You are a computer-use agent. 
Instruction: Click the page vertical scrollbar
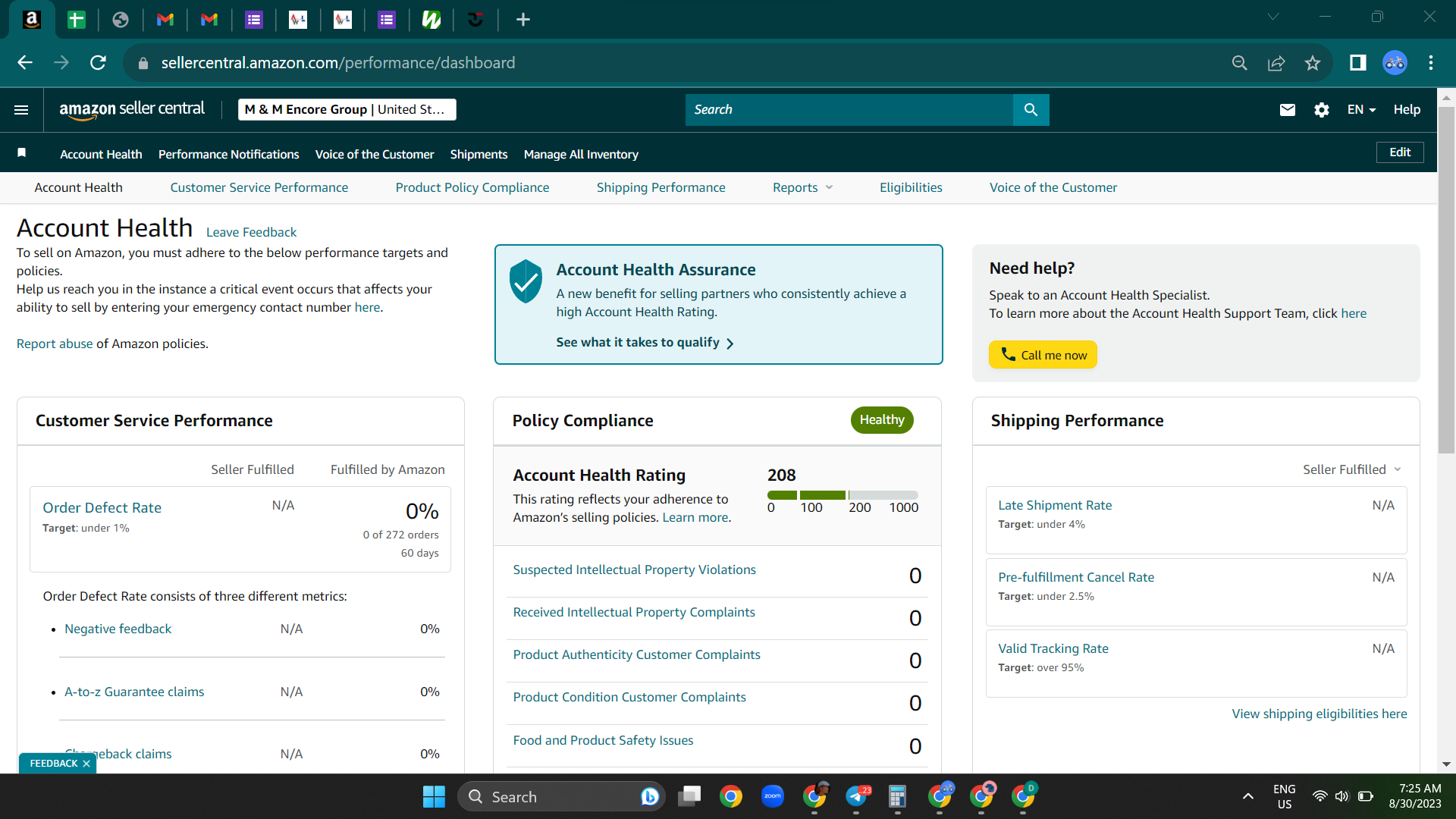(1446, 281)
